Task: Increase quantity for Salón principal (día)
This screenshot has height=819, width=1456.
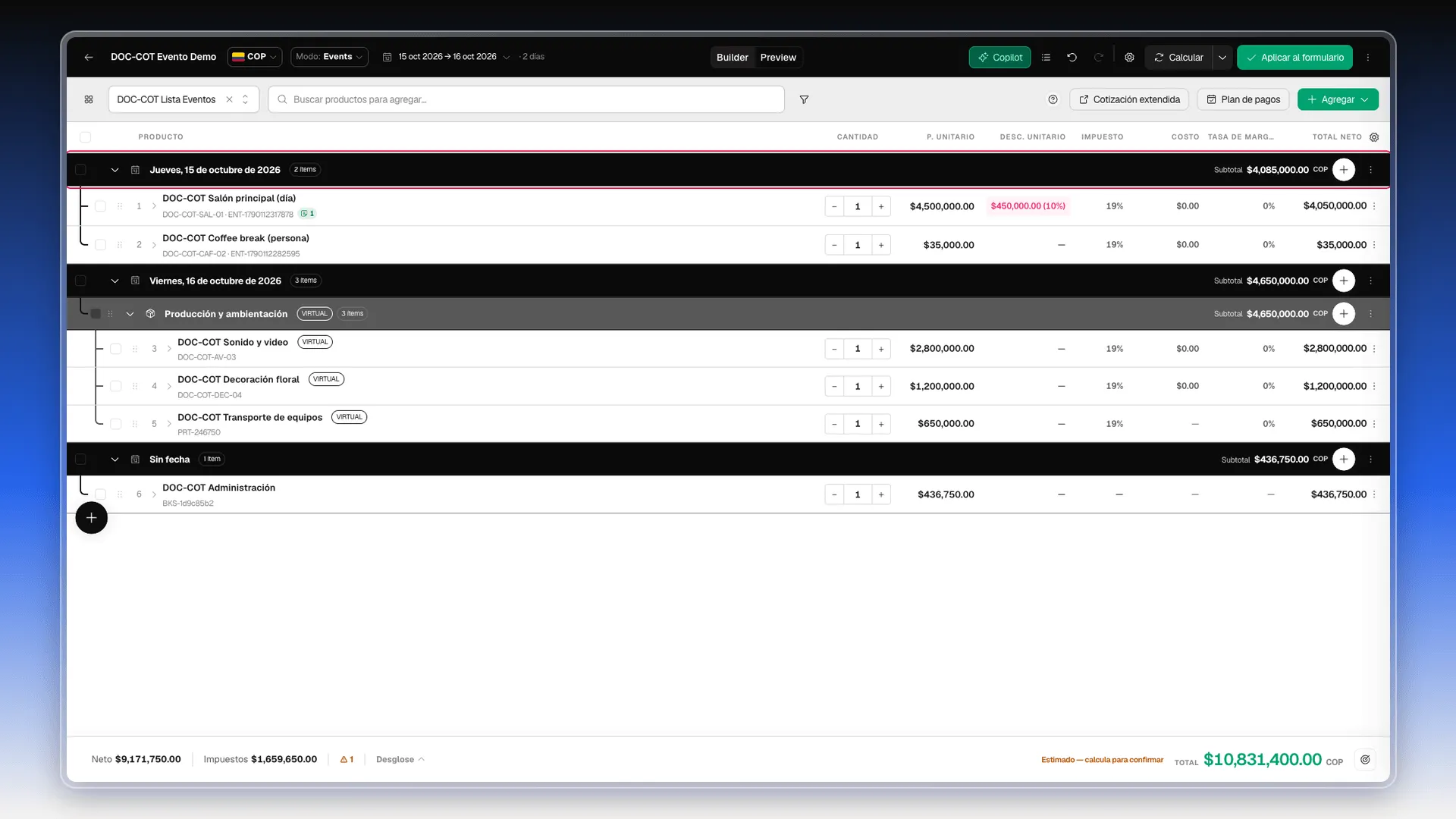Action: click(881, 206)
